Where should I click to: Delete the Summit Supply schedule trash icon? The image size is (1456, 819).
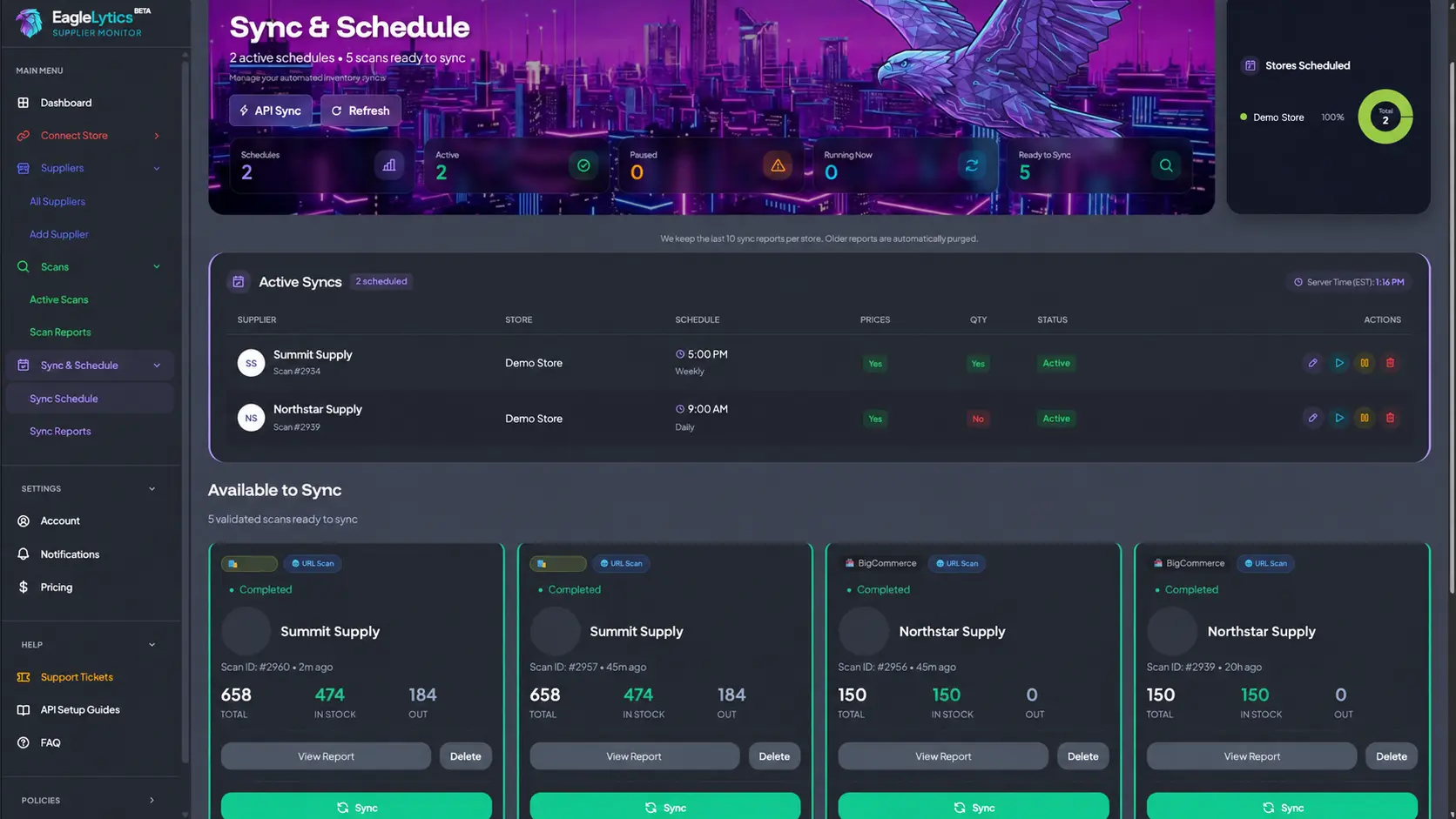click(x=1390, y=363)
